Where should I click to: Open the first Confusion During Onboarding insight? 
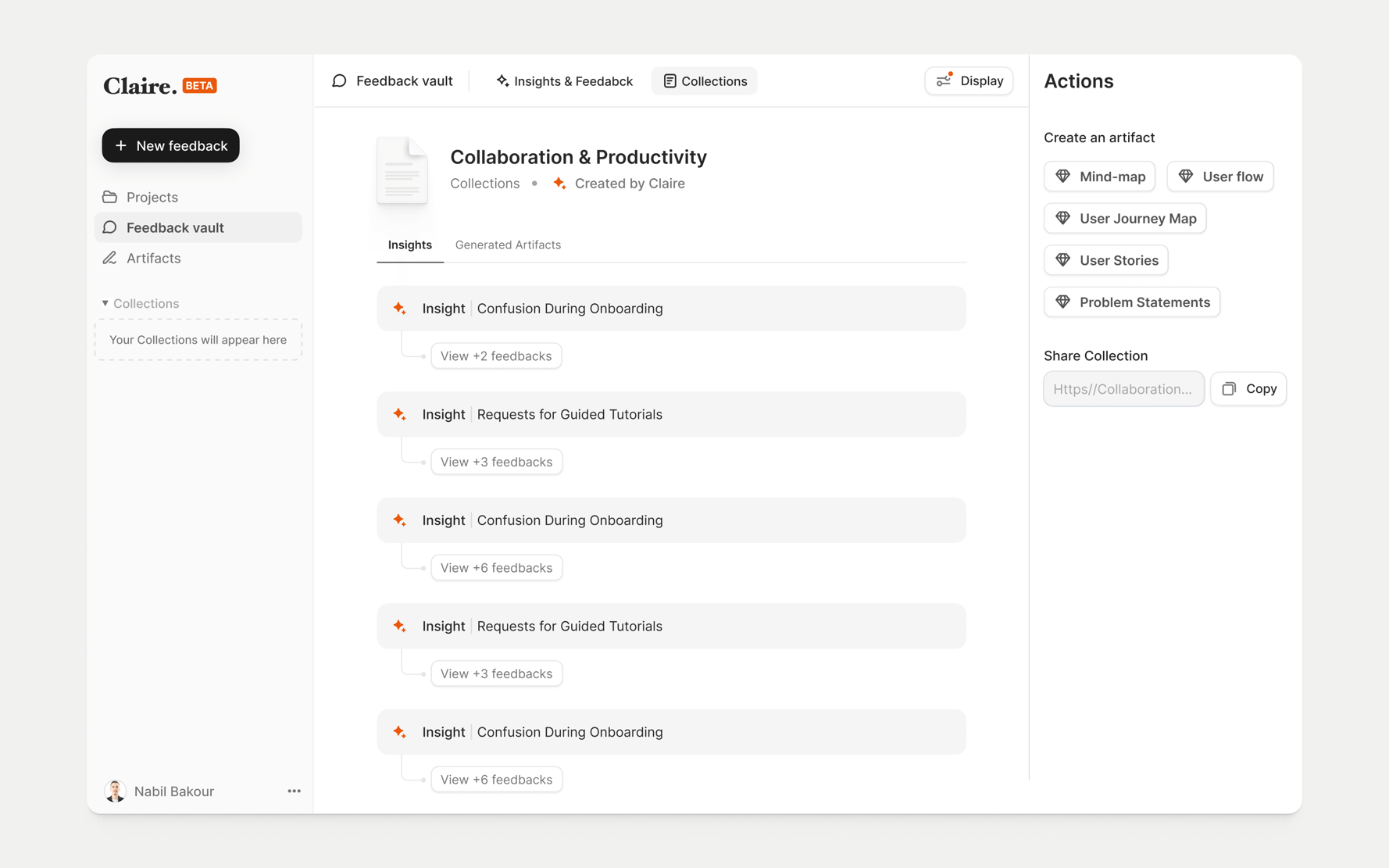[x=671, y=309]
